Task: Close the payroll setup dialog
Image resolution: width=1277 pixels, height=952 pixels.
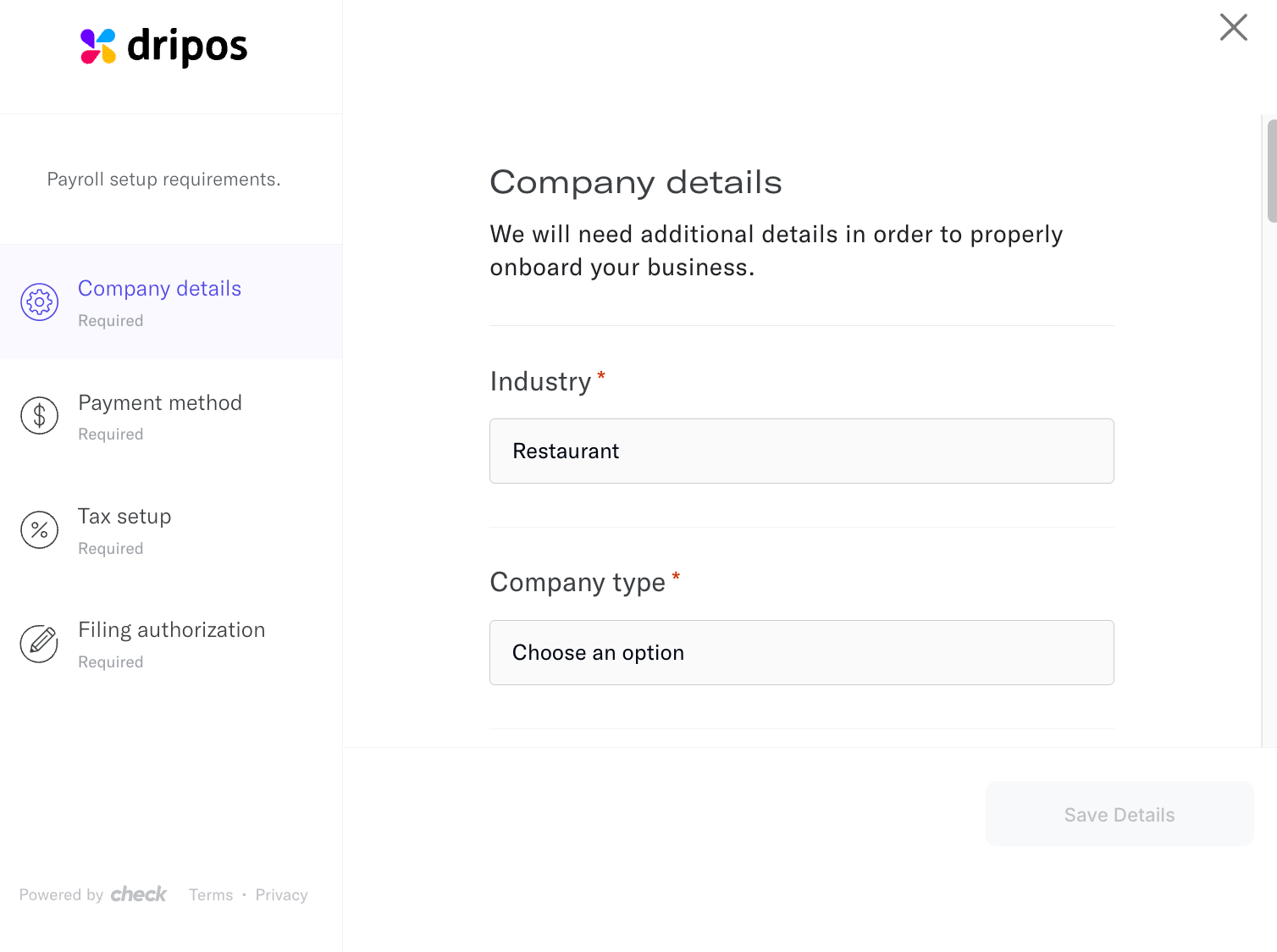Action: pos(1233,27)
